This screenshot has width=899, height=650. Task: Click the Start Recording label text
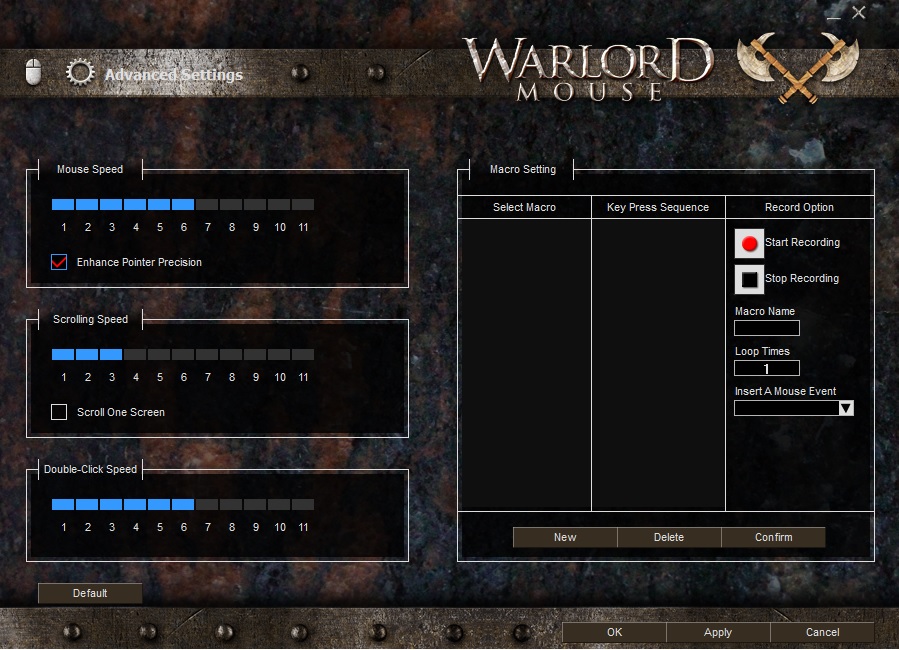click(803, 242)
